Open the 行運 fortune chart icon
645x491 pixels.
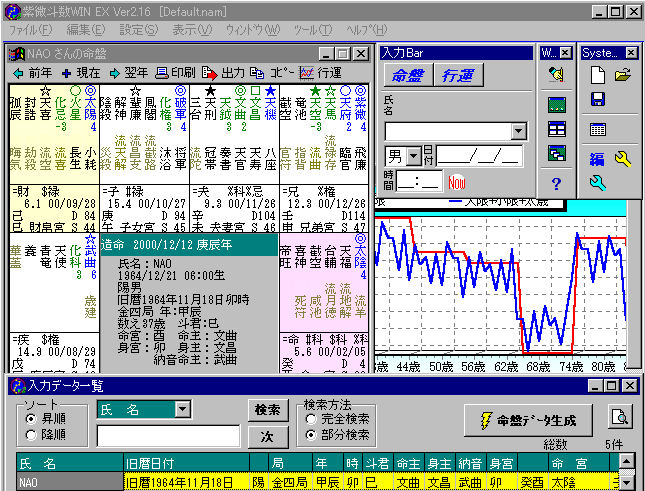click(306, 73)
